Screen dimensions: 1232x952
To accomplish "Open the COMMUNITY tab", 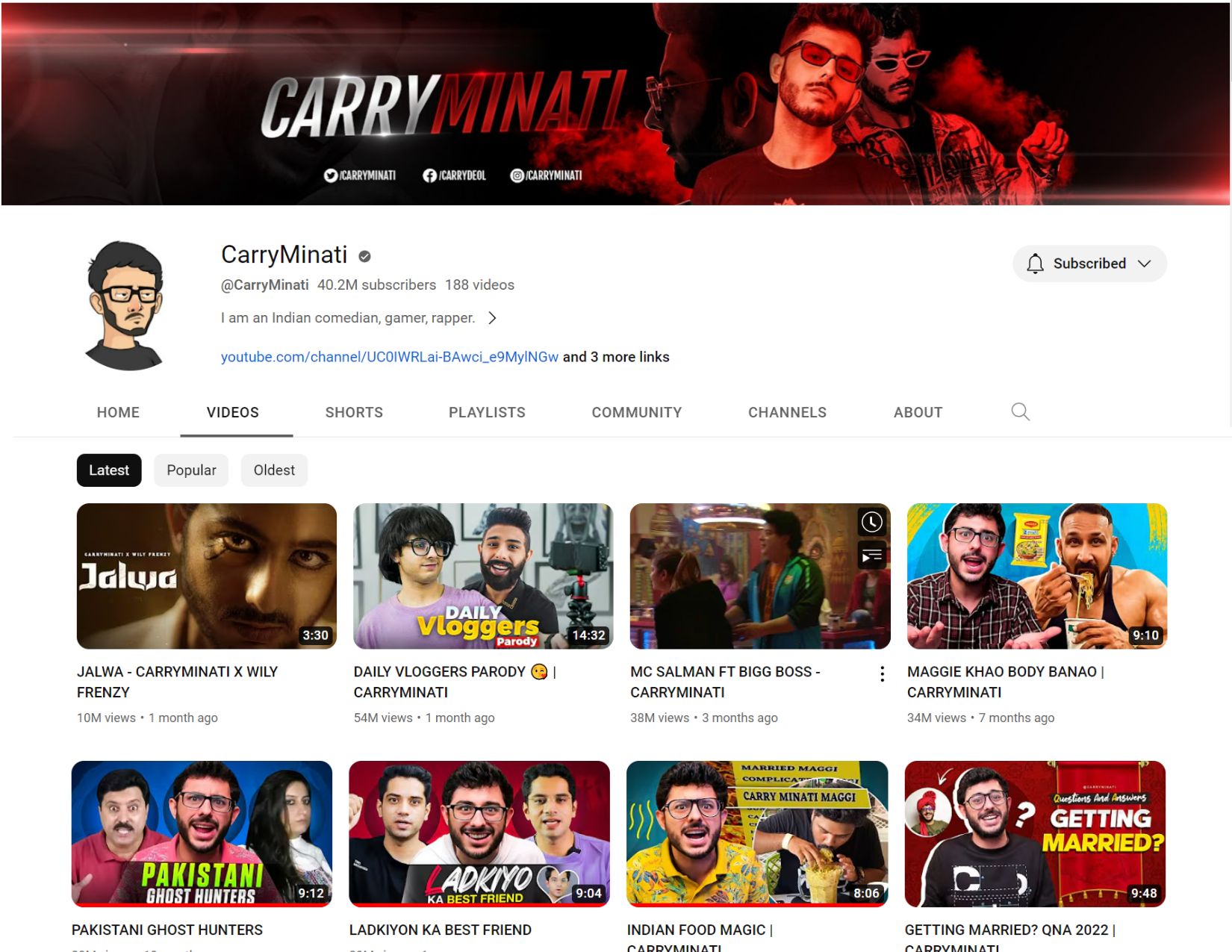I will (x=637, y=412).
